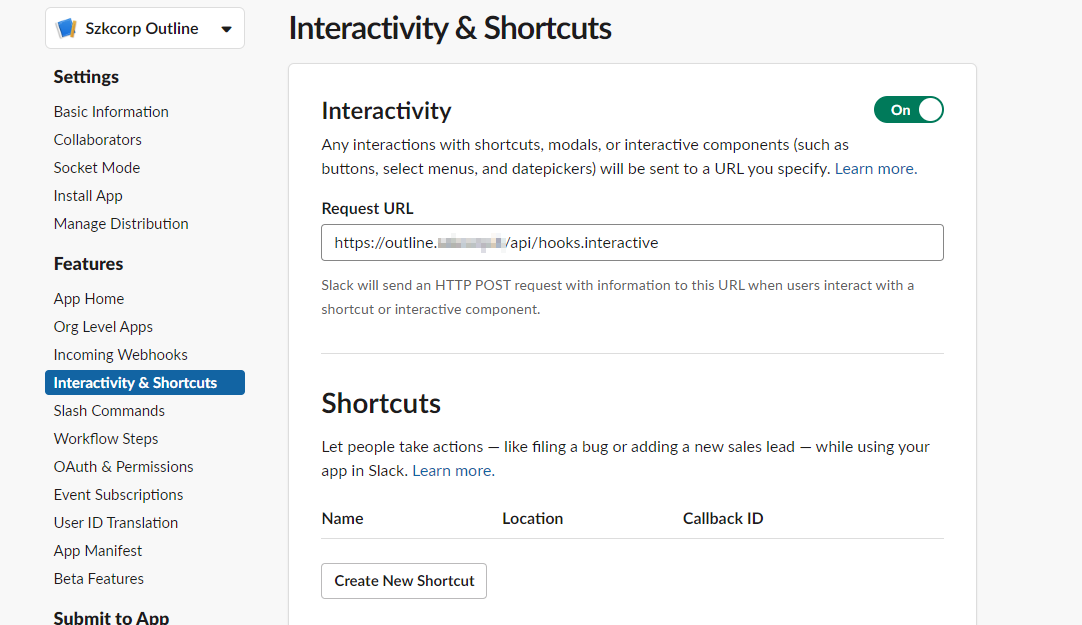Open Slash Commands page
The height and width of the screenshot is (625, 1082).
tap(109, 411)
